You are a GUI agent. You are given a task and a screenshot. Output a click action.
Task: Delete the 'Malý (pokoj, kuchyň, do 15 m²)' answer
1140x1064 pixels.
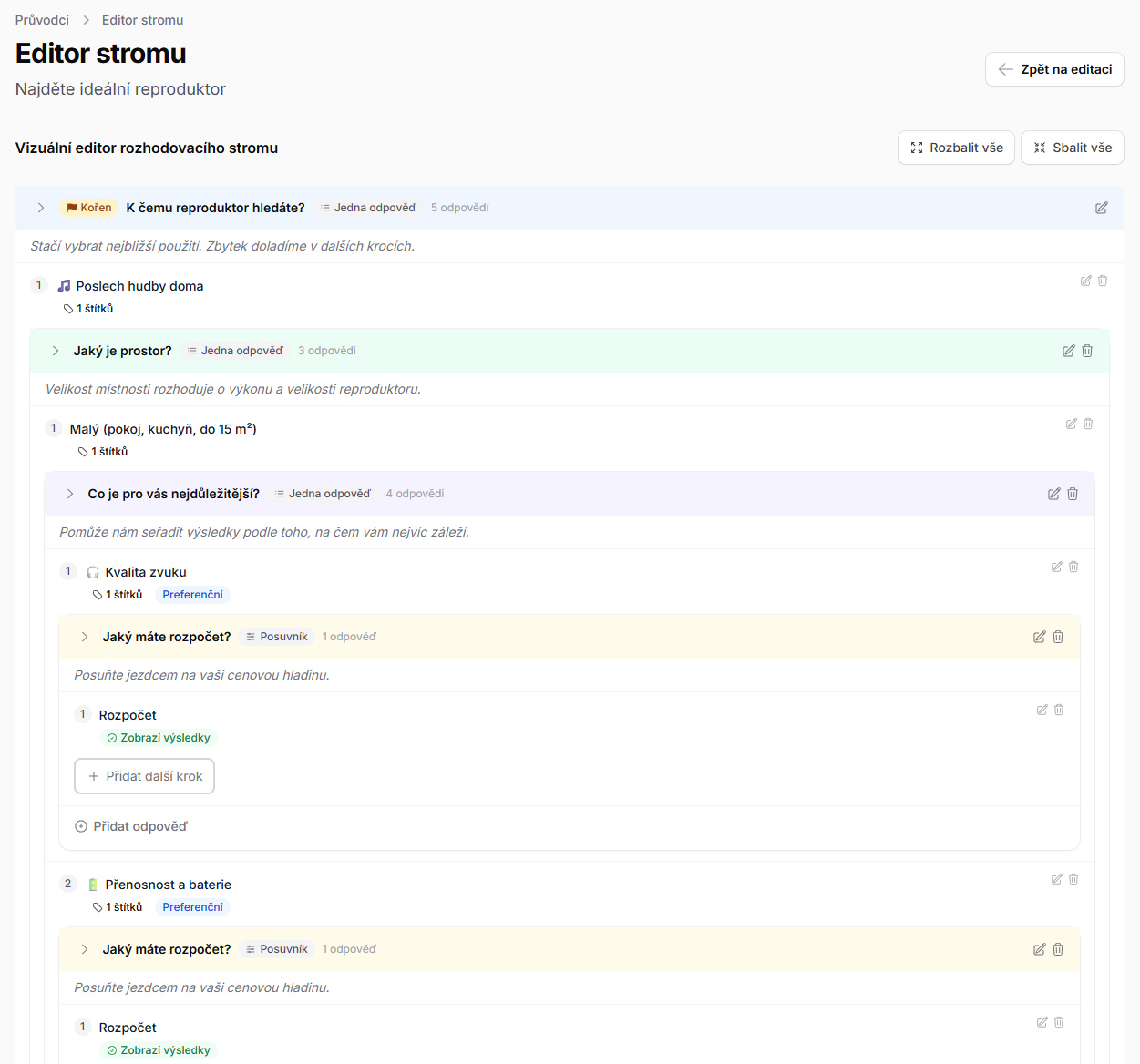coord(1088,424)
